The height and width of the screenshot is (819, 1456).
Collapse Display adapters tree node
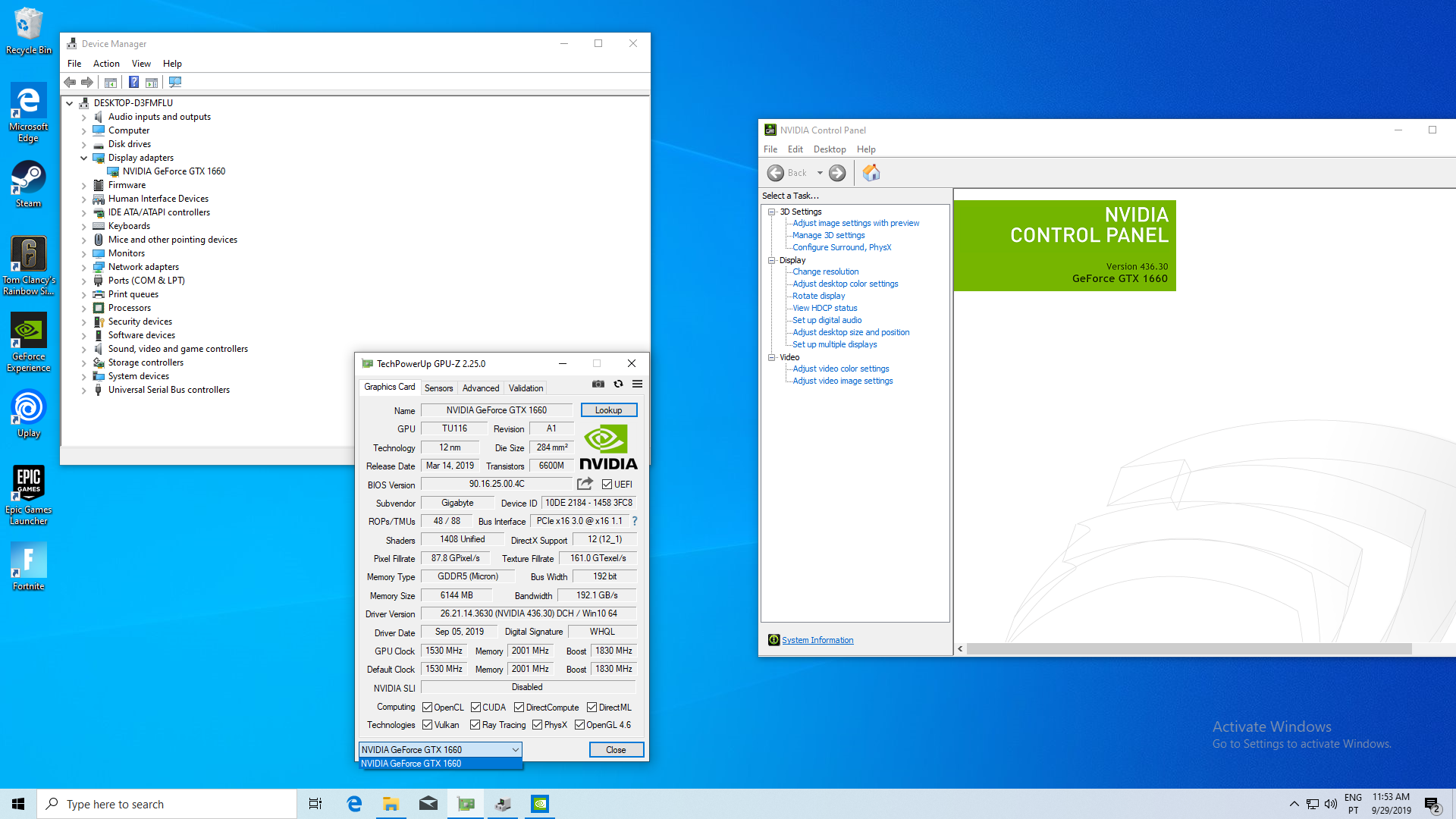point(84,158)
